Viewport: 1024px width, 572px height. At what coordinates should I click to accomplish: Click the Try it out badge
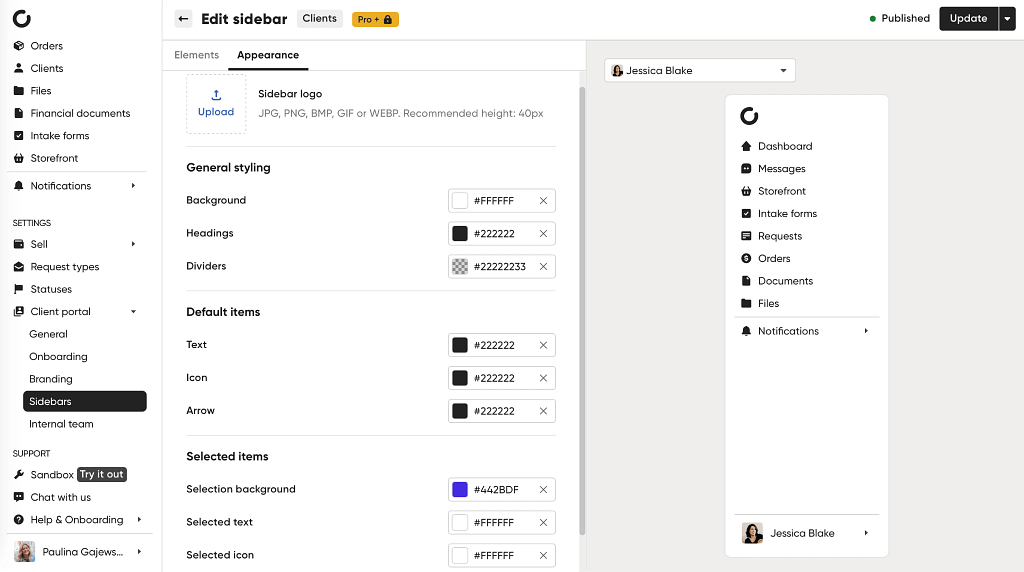(x=102, y=475)
